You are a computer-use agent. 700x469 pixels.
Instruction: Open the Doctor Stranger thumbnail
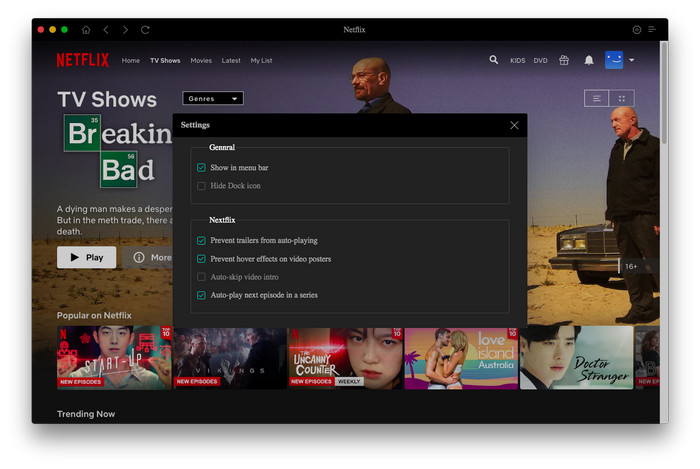click(x=576, y=358)
